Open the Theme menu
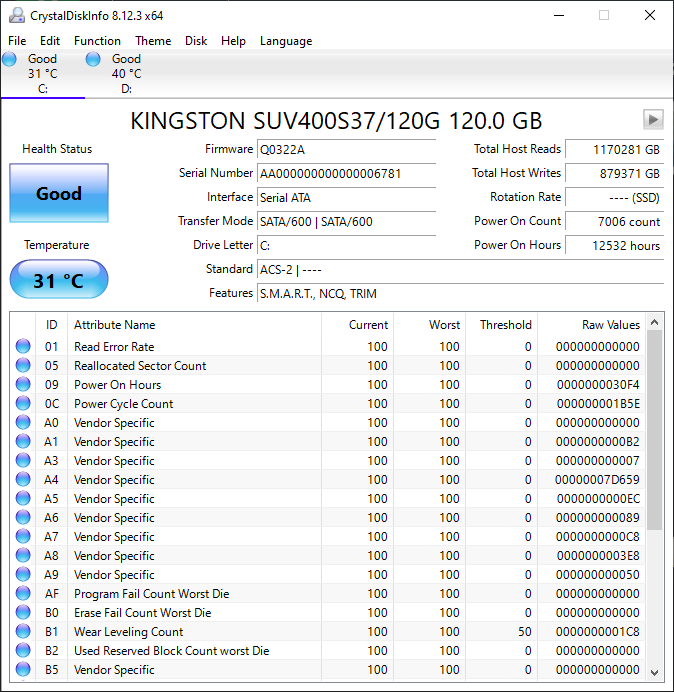The image size is (674, 692). (x=153, y=41)
